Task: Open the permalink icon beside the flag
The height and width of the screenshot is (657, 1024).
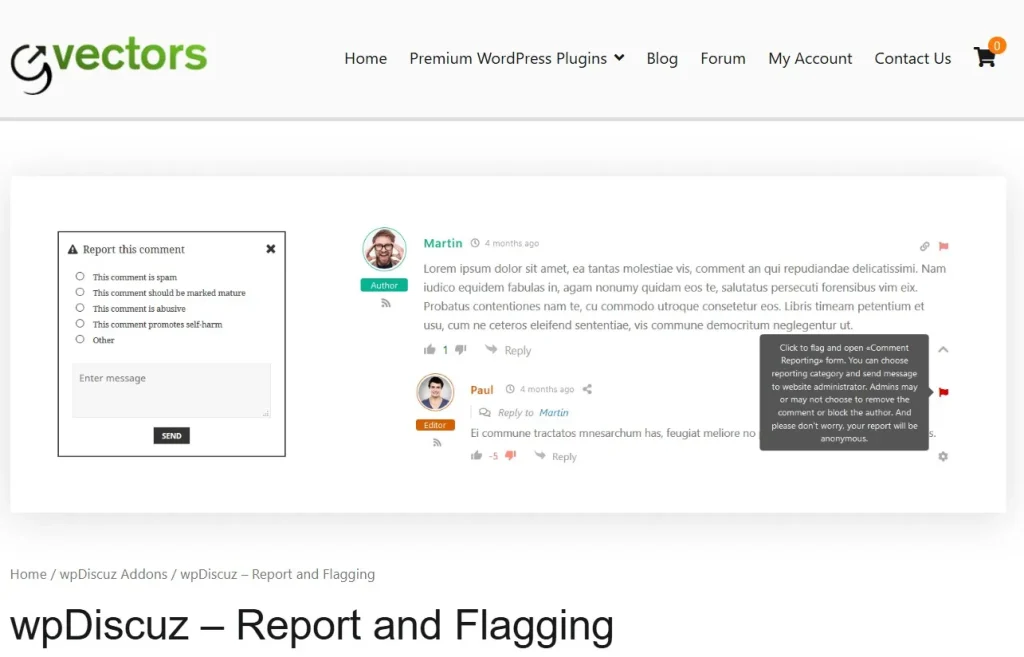Action: tap(925, 246)
